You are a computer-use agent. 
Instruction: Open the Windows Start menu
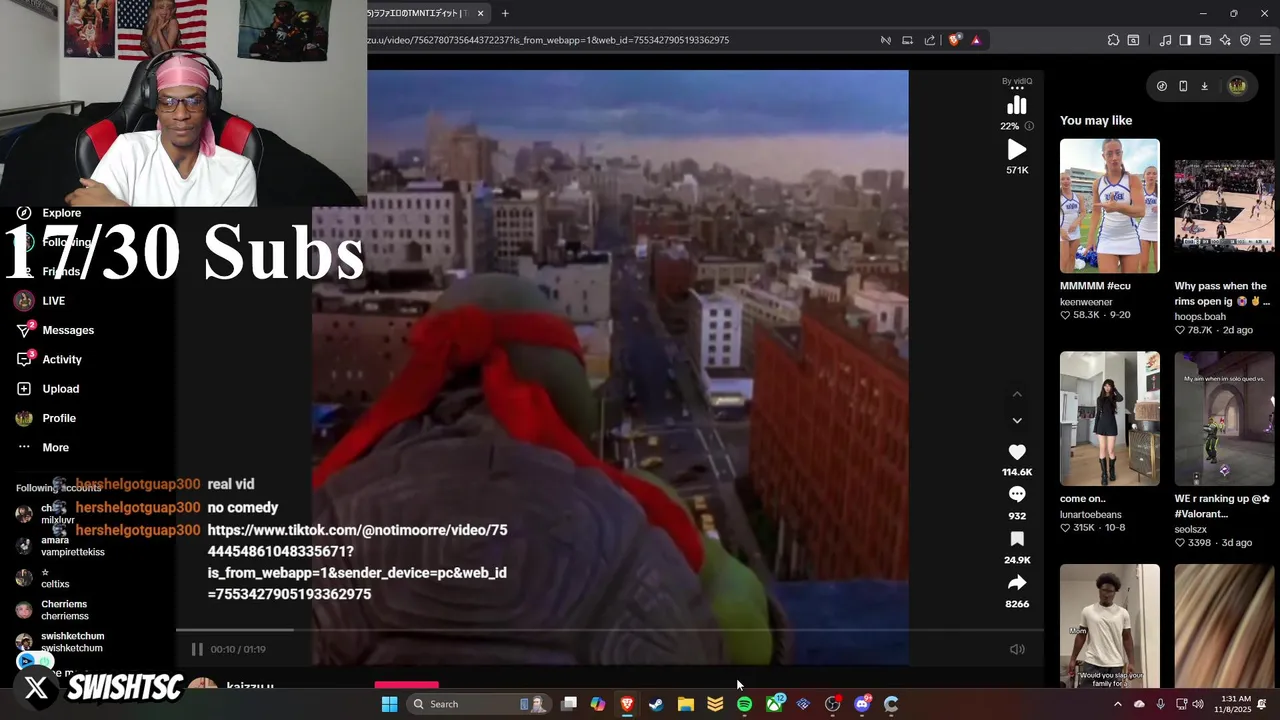pos(389,704)
